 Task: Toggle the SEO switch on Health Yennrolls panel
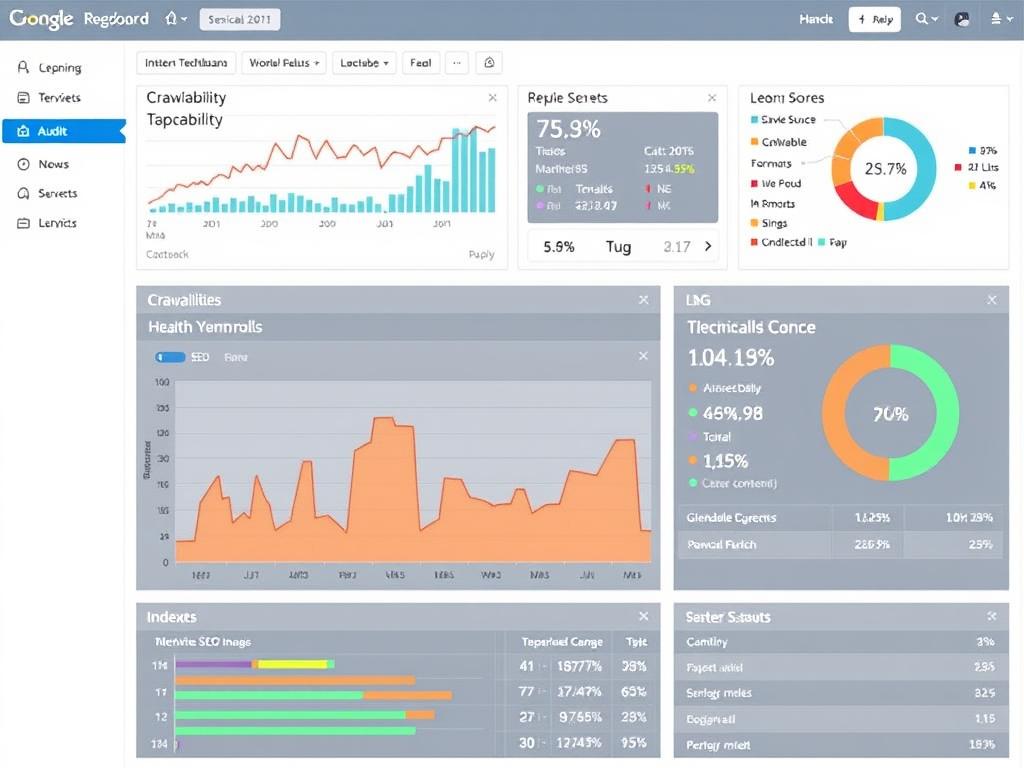[170, 356]
